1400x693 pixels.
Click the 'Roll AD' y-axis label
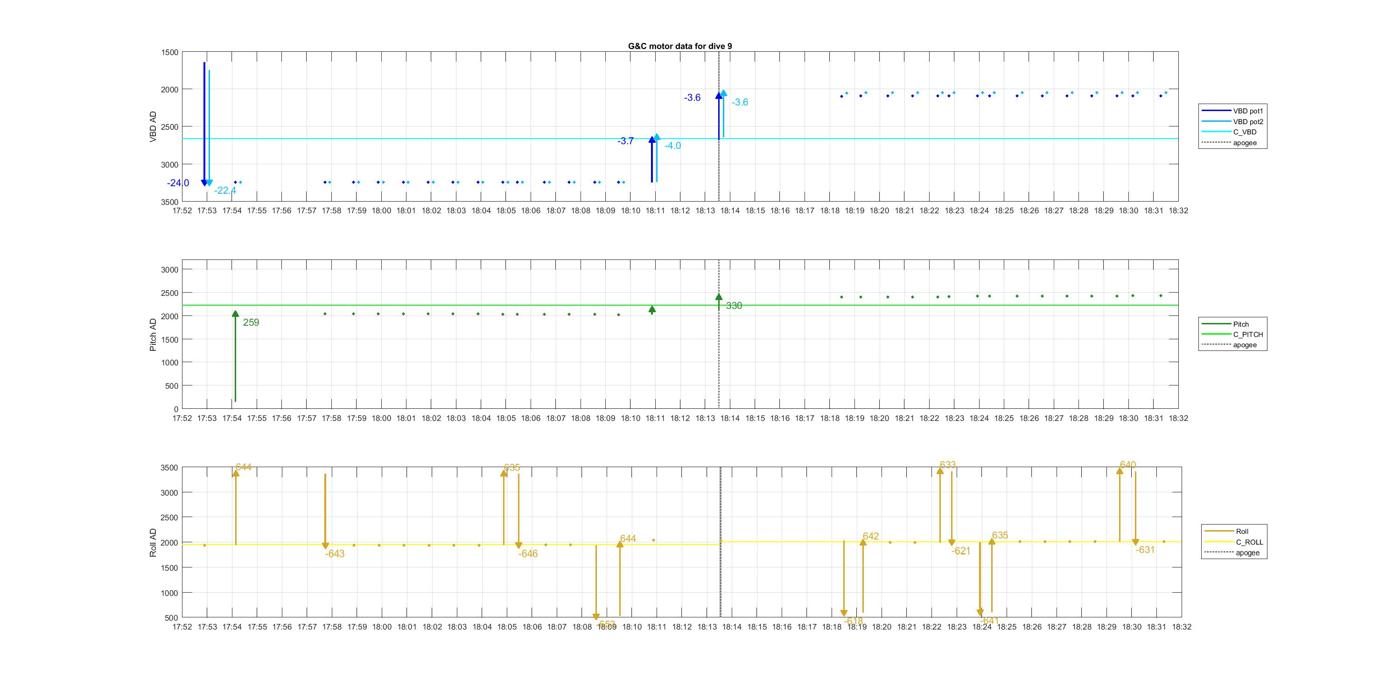[154, 543]
